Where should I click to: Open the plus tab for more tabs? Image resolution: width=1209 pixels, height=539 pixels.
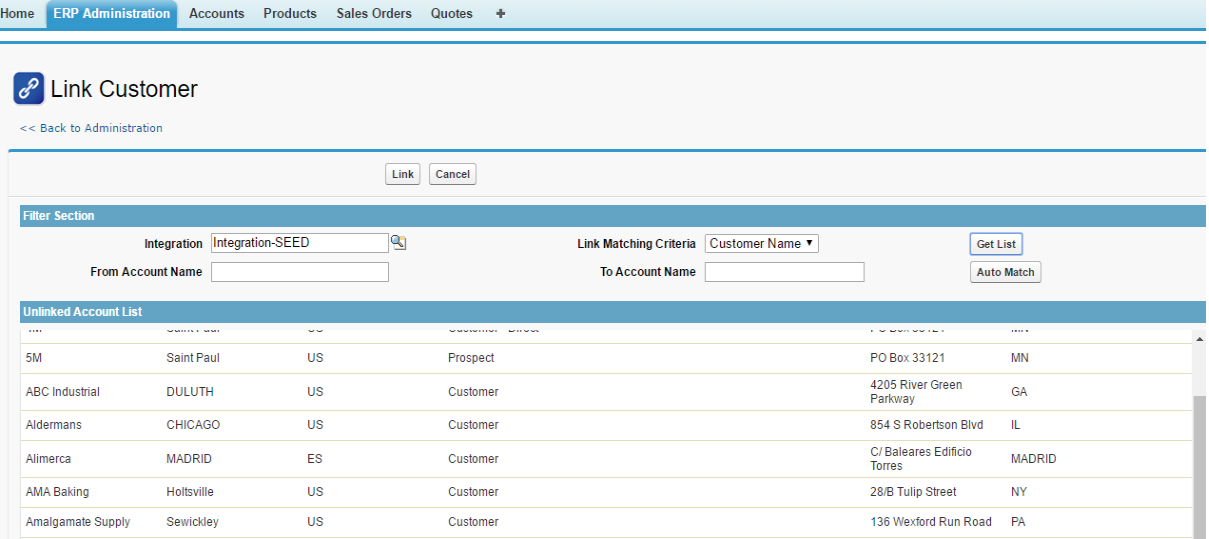pyautogui.click(x=500, y=14)
